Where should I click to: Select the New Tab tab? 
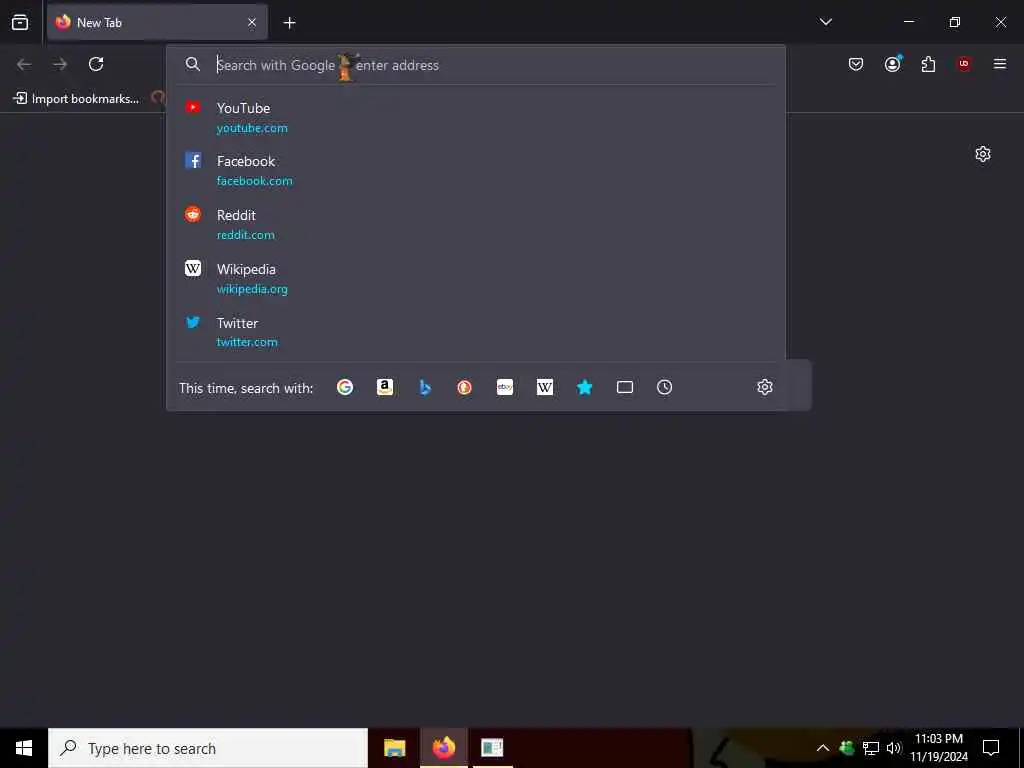(x=157, y=22)
